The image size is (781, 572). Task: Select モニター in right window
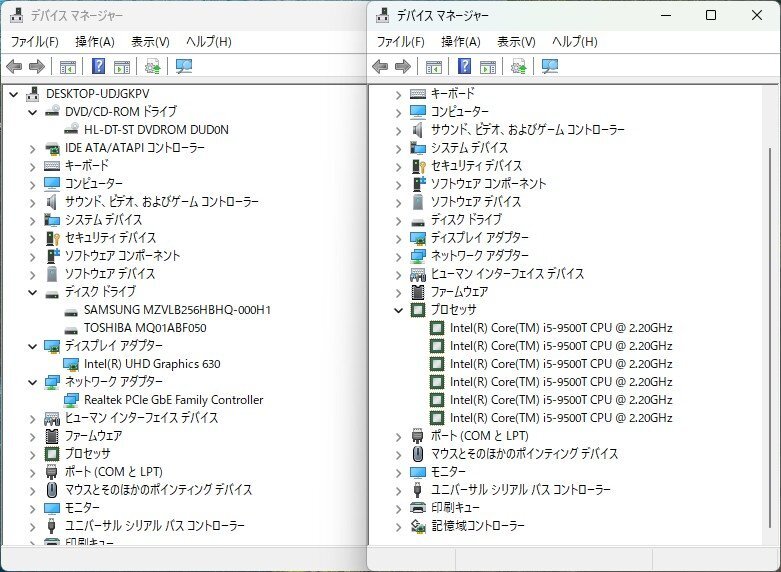click(x=448, y=471)
